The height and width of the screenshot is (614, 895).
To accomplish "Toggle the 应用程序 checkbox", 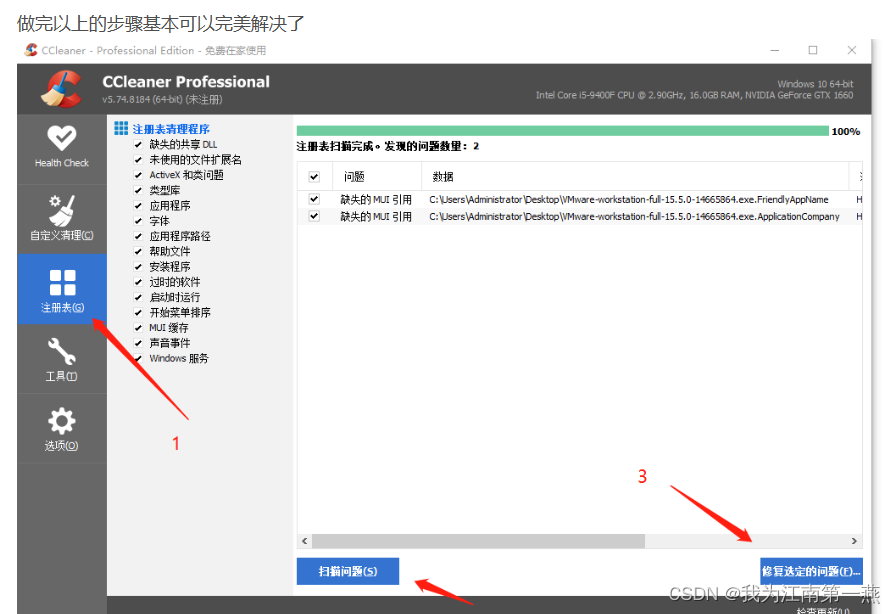I will click(x=138, y=205).
